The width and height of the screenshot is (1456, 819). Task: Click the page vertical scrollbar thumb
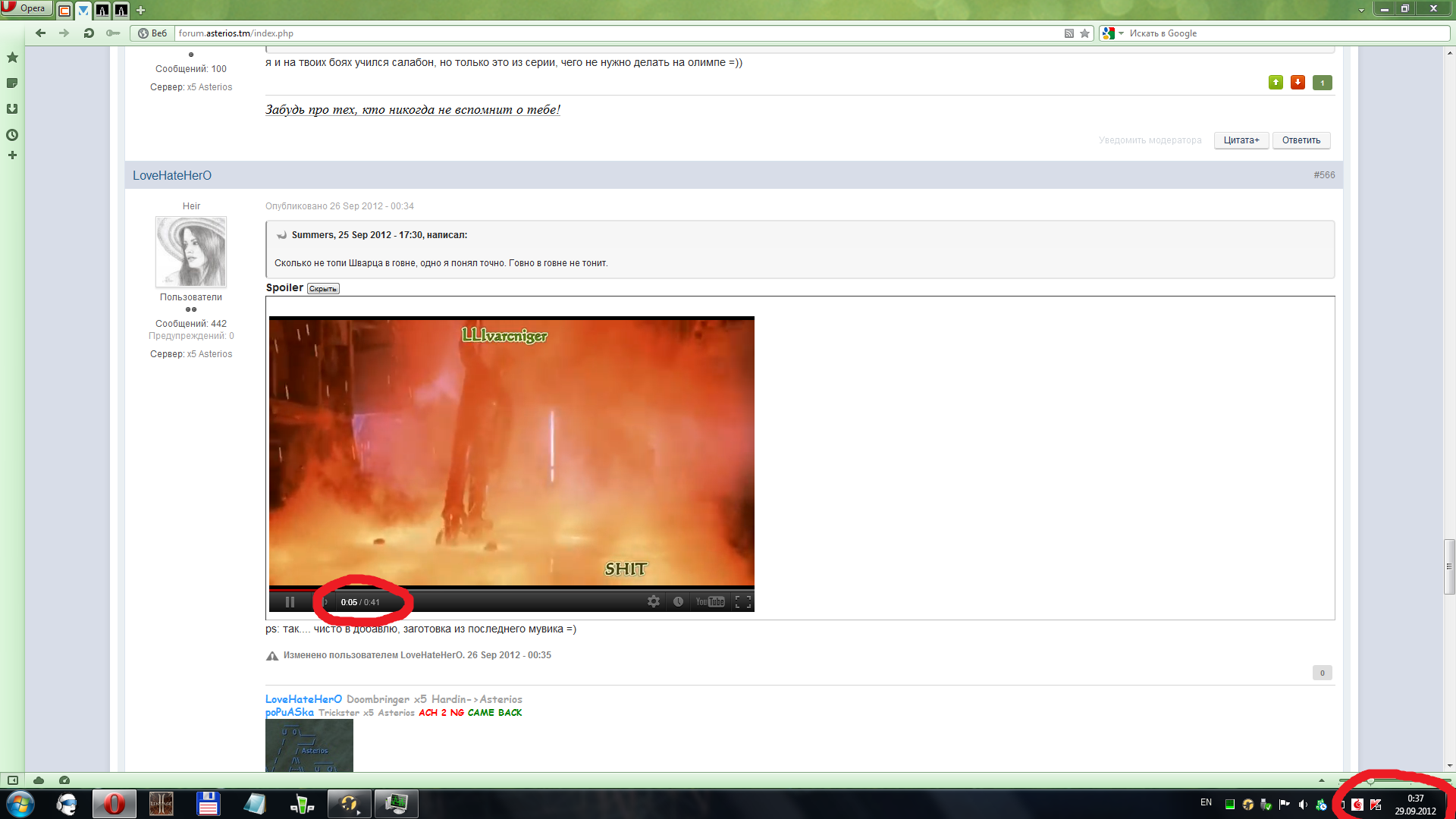coord(1449,566)
